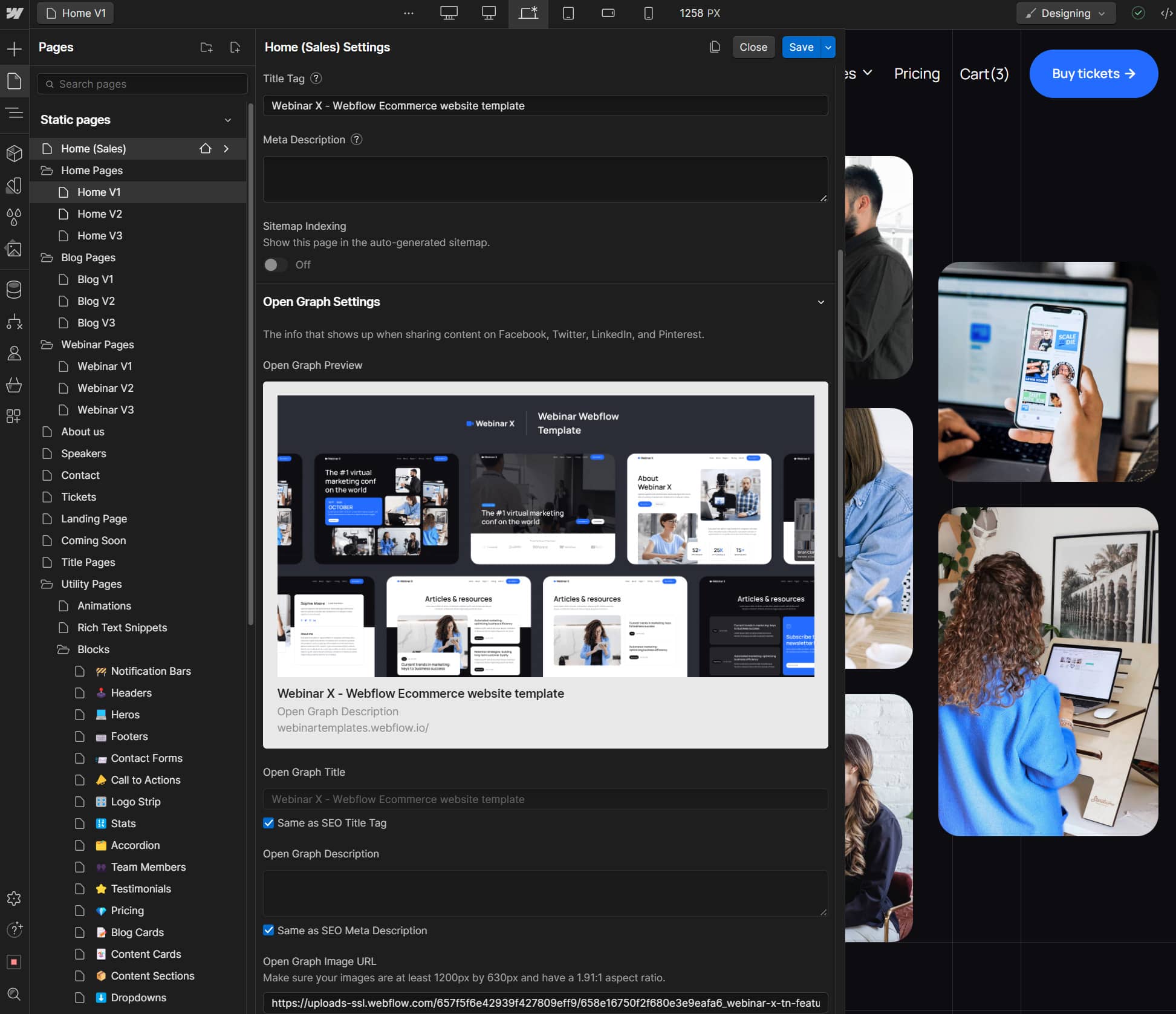Select the Home V1 tab

75,13
